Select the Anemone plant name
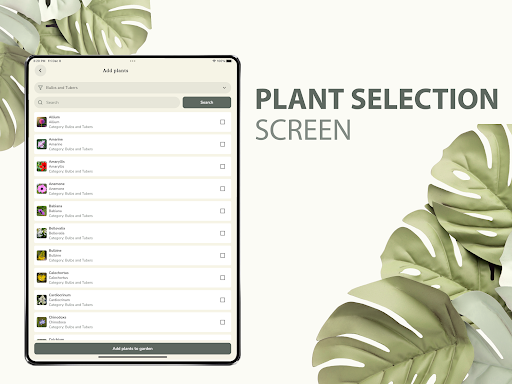 [x=57, y=184]
